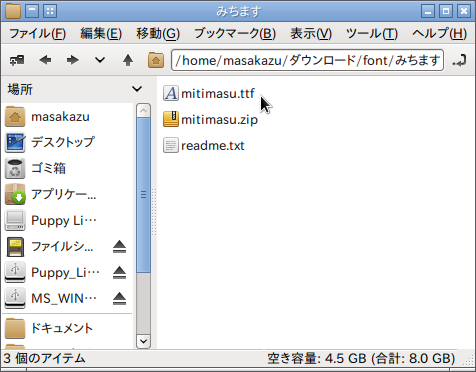
Task: Select mitimasu.ttf file name
Action: [x=218, y=94]
